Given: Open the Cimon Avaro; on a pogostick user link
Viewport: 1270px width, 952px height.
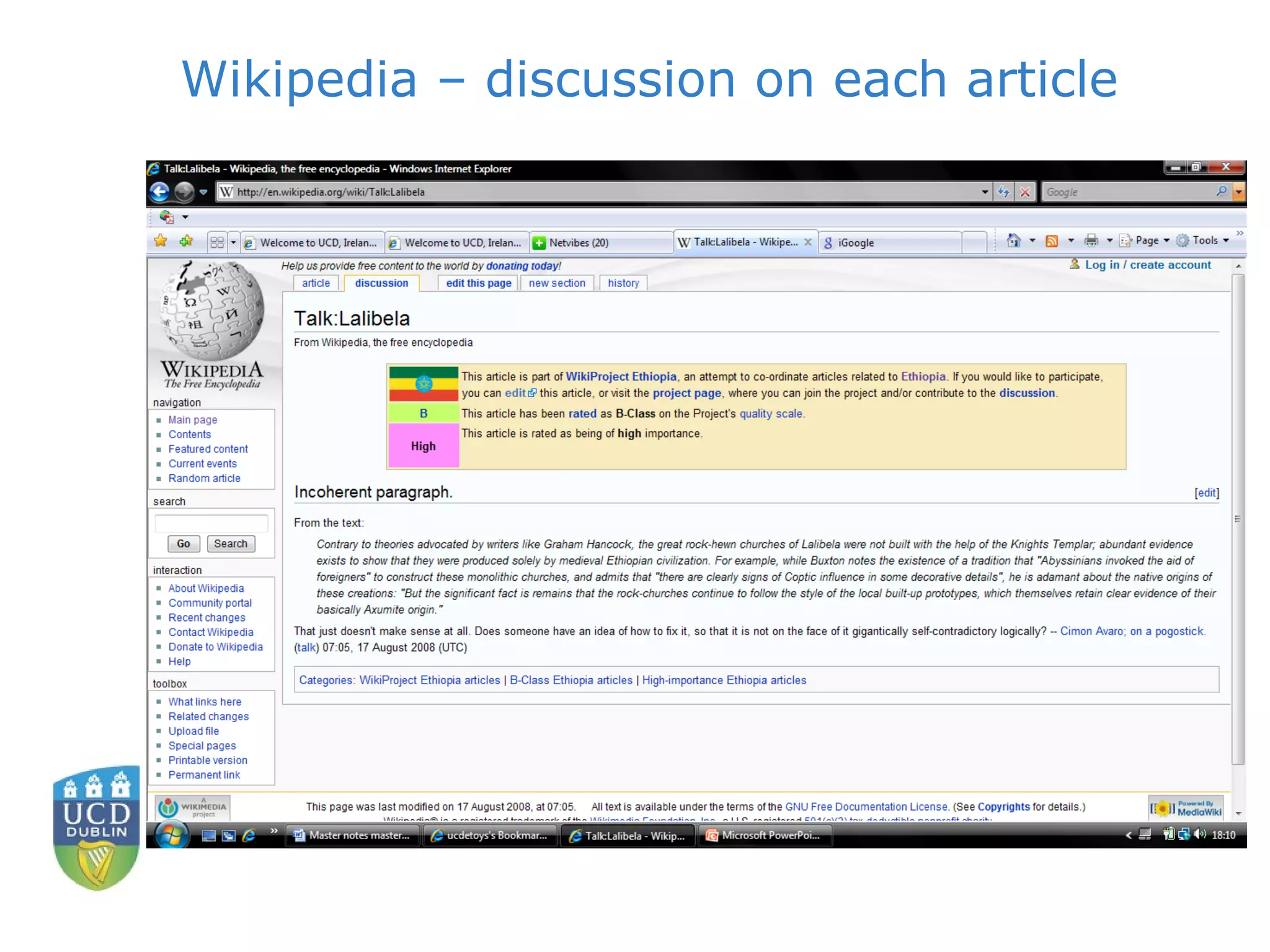Looking at the screenshot, I should pyautogui.click(x=1132, y=631).
